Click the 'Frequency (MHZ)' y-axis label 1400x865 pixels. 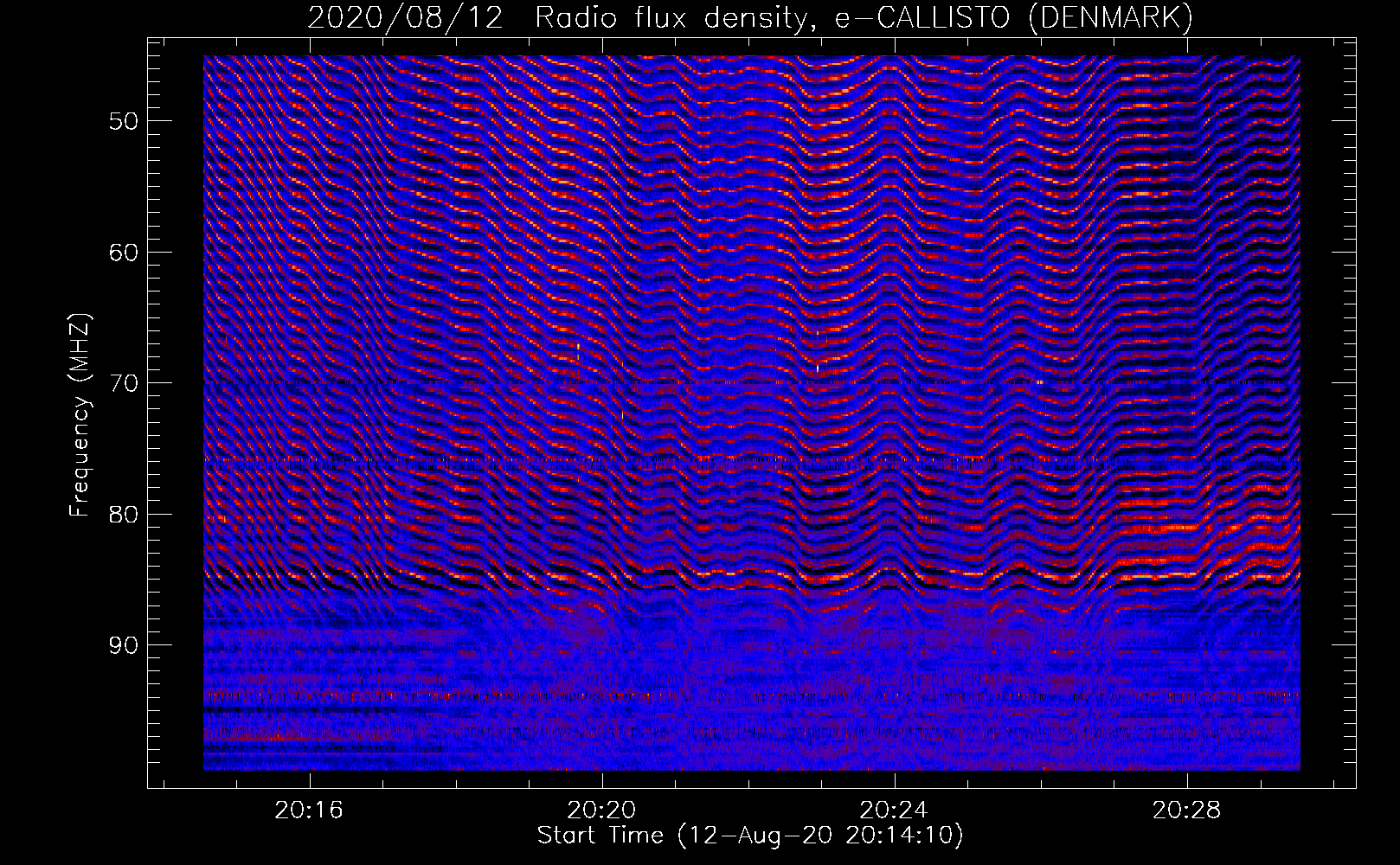pyautogui.click(x=80, y=414)
